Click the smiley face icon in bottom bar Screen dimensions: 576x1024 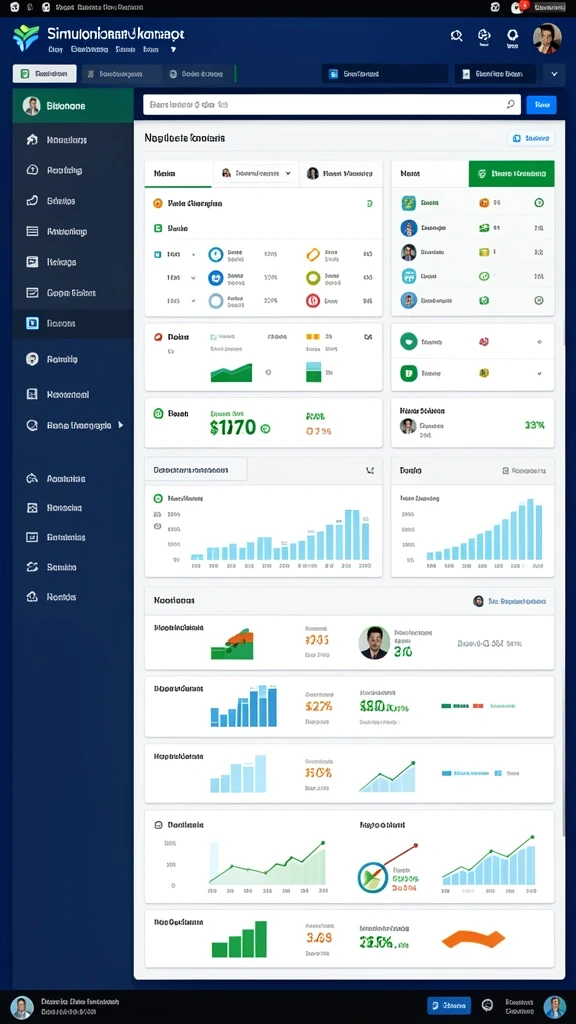coord(487,1005)
